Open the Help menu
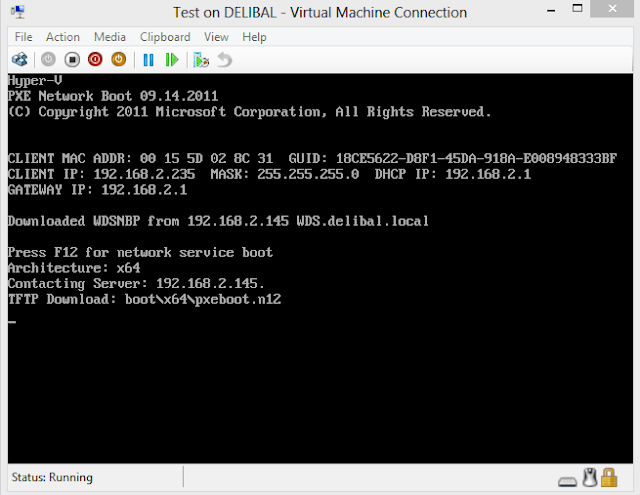This screenshot has height=495, width=640. 254,37
